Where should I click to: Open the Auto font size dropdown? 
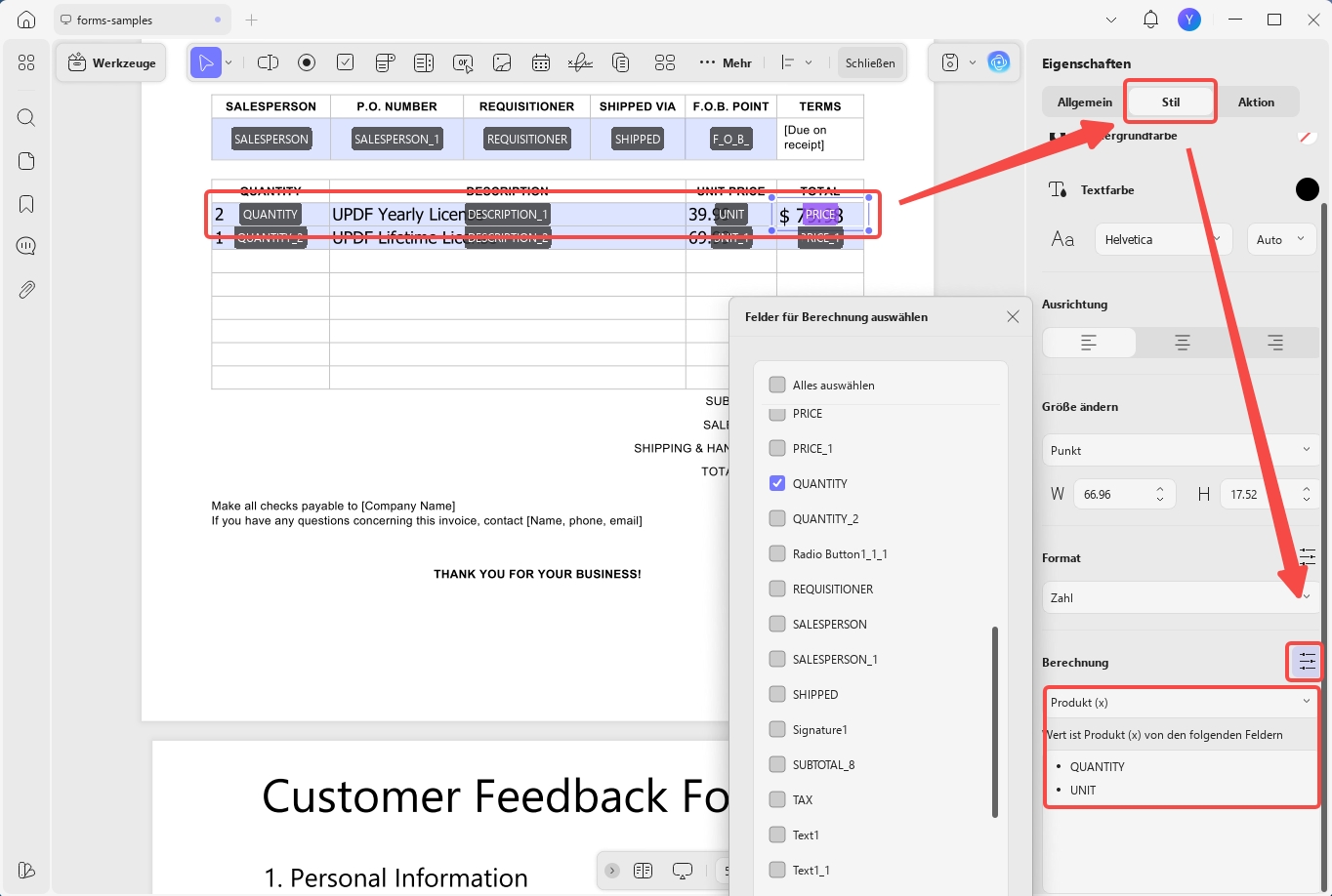click(1281, 239)
